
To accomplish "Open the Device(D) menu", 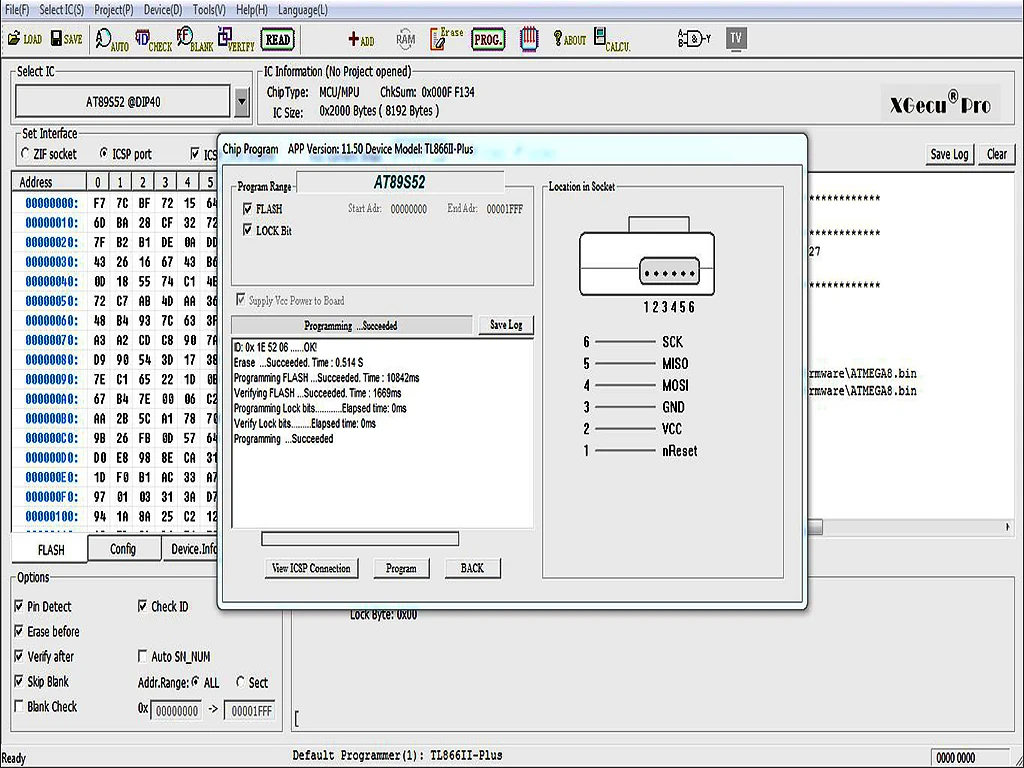I will tap(163, 10).
